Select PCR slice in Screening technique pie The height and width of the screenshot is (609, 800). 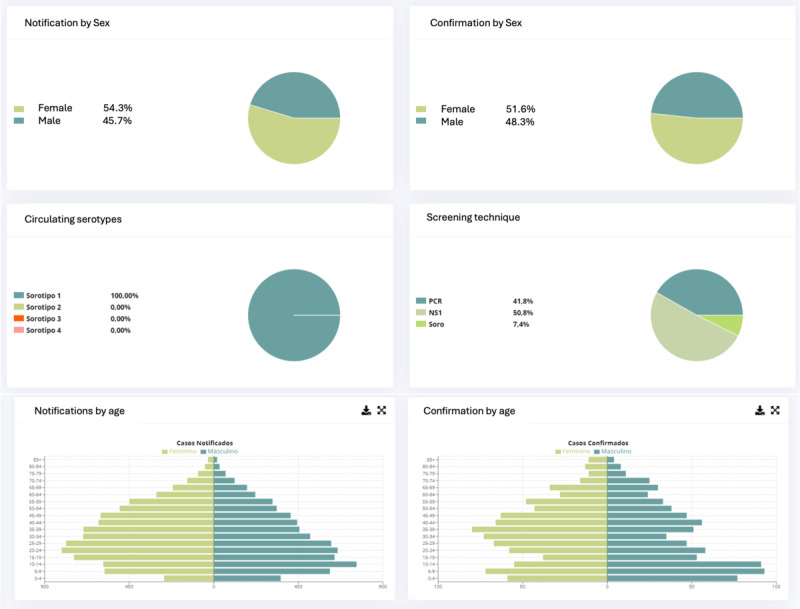tap(704, 291)
